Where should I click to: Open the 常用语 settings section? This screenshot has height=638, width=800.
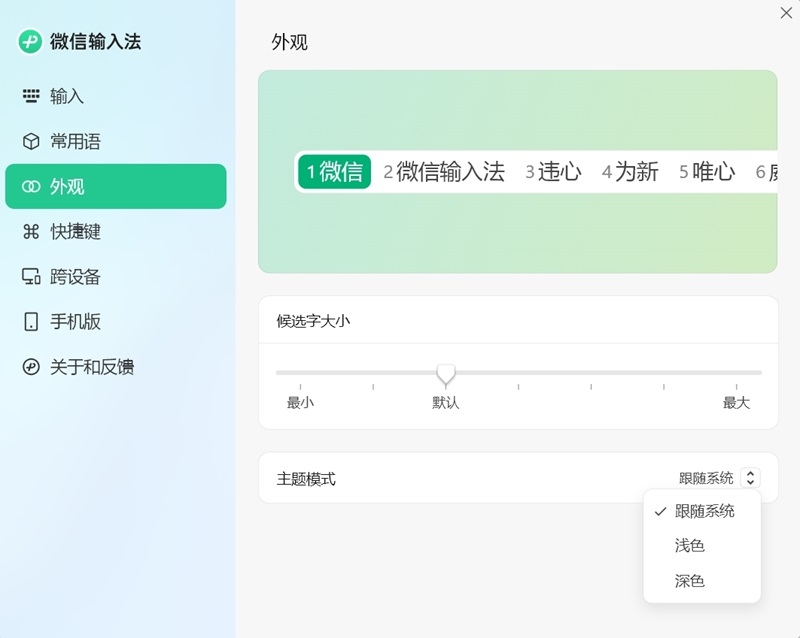(x=76, y=141)
